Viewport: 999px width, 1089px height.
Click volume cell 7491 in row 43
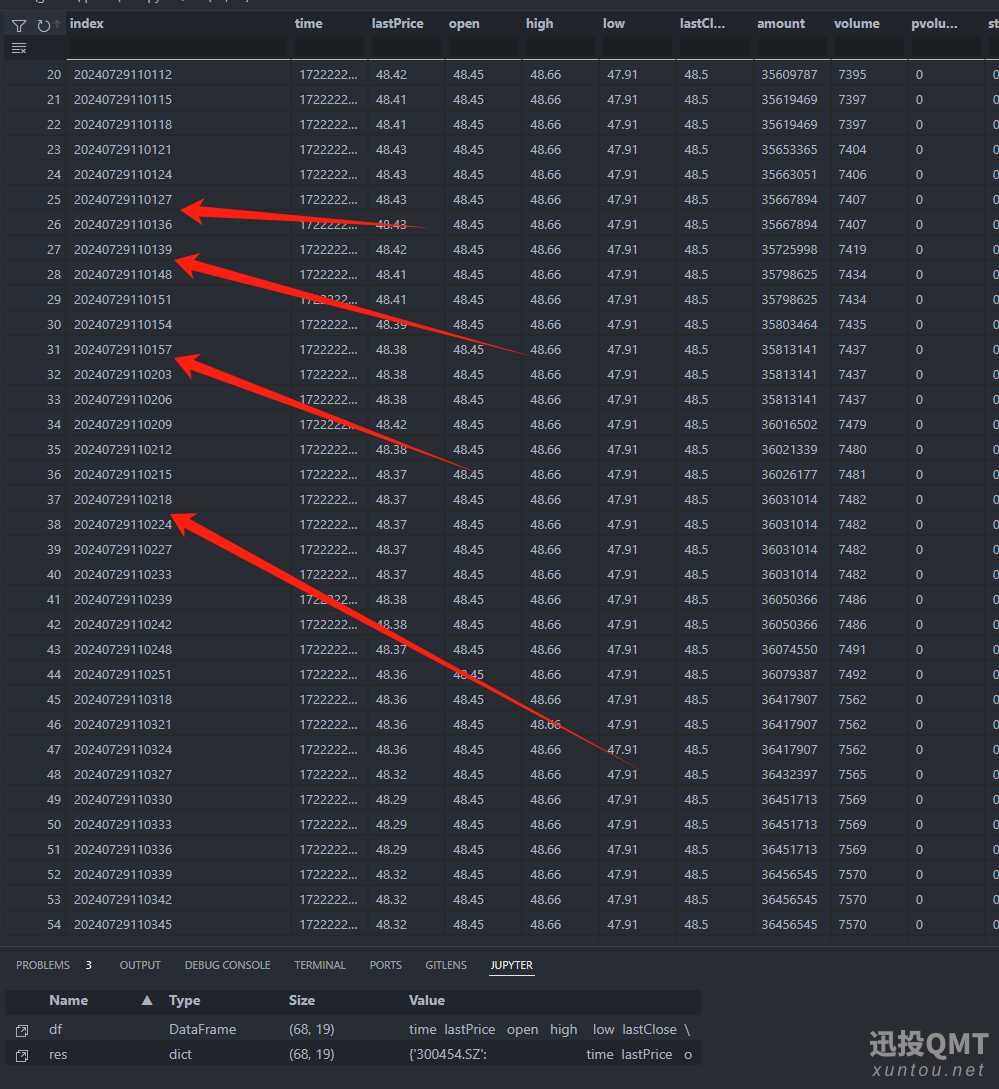pyautogui.click(x=852, y=649)
